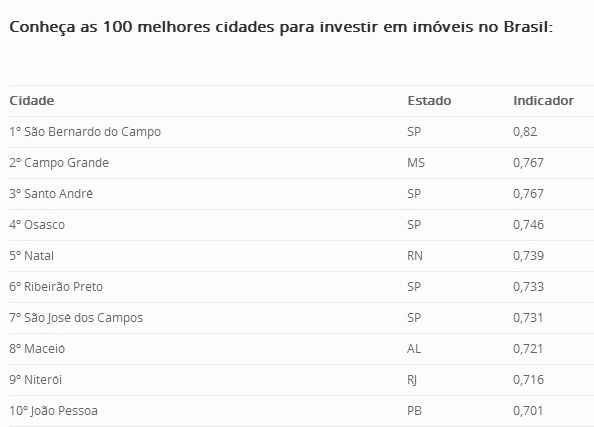Click the 0,701 indicator value
The height and width of the screenshot is (427, 594).
[528, 411]
